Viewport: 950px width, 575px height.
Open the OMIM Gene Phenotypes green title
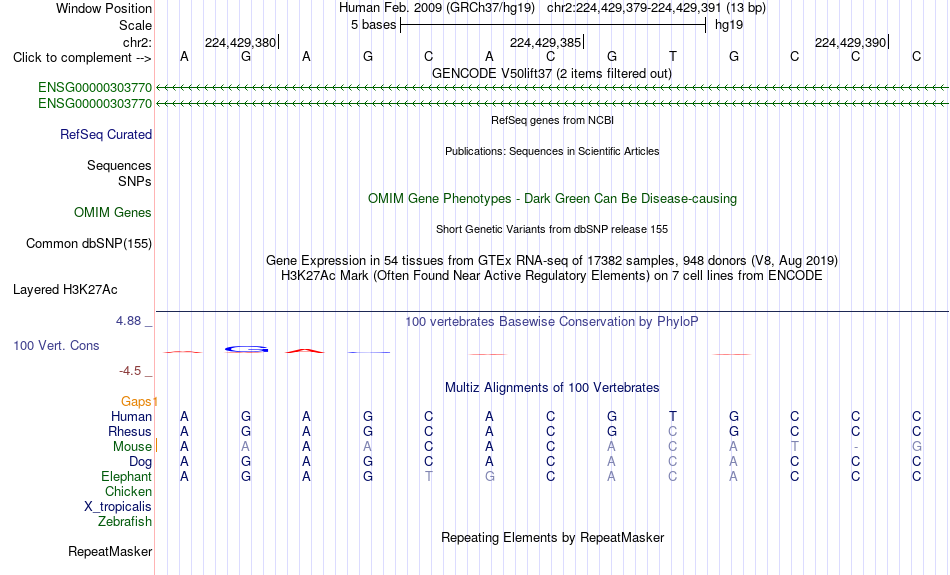point(552,199)
